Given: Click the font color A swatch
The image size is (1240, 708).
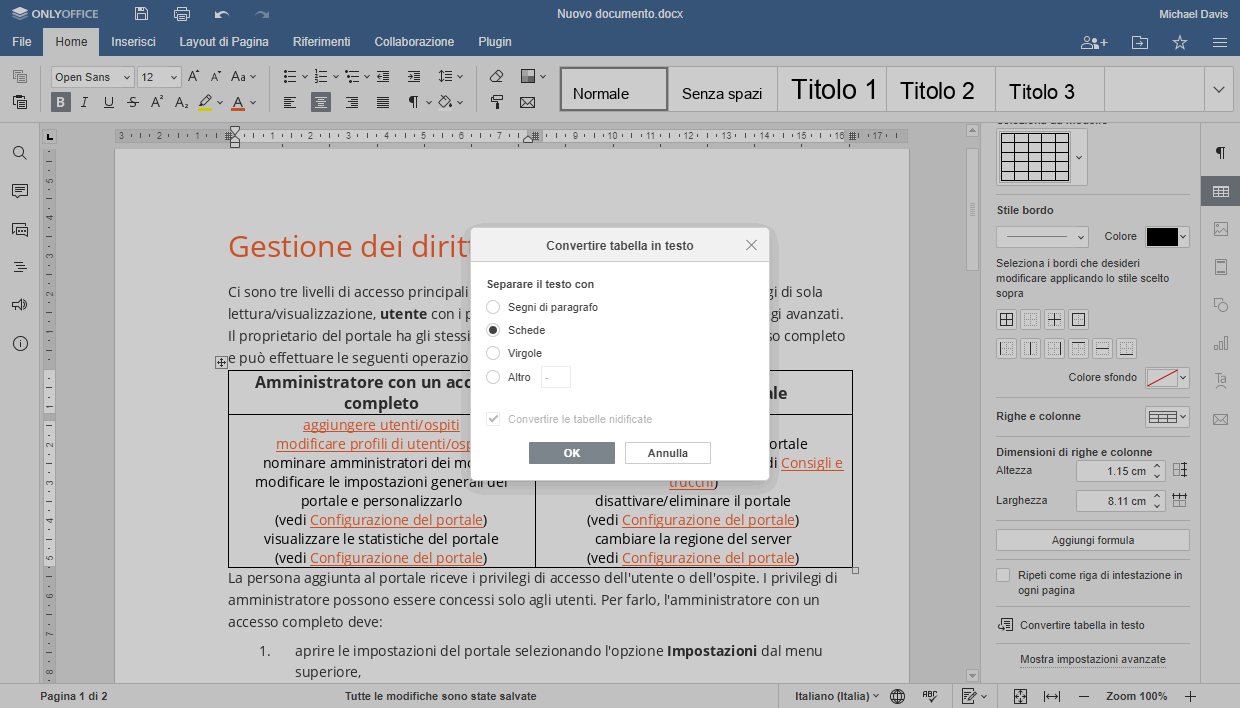Looking at the screenshot, I should (238, 102).
